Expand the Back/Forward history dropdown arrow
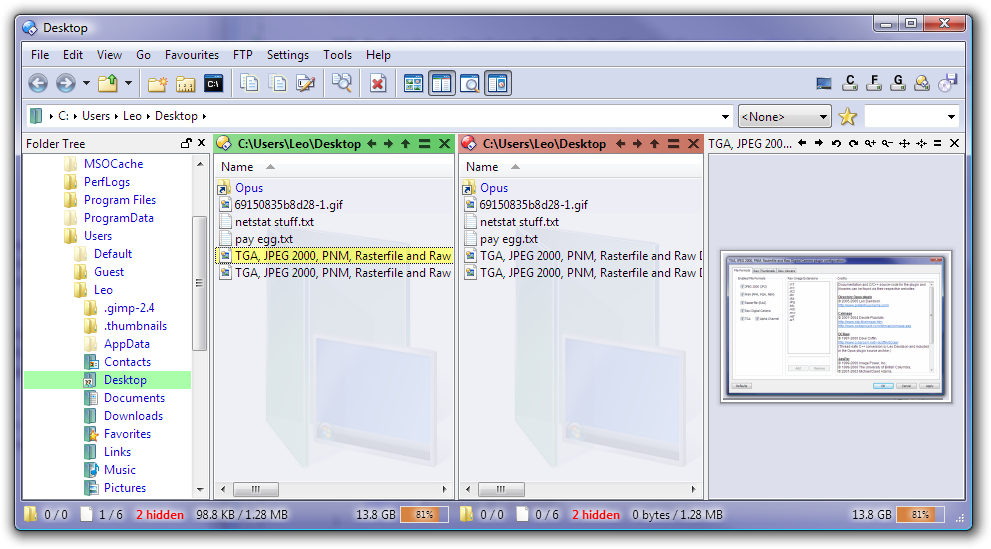Image resolution: width=991 pixels, height=549 pixels. pos(86,84)
